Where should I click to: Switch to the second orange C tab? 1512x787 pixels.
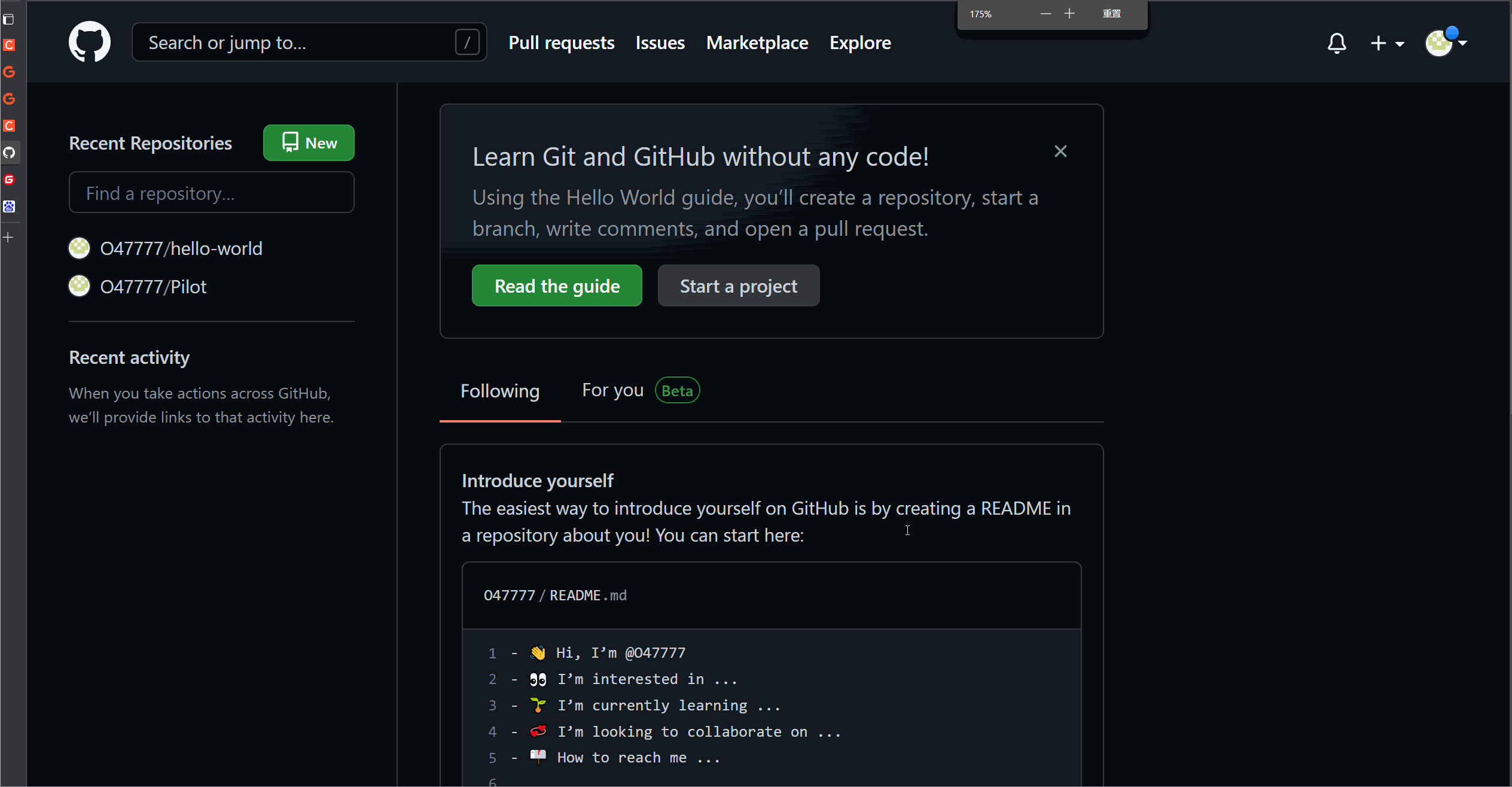[9, 126]
